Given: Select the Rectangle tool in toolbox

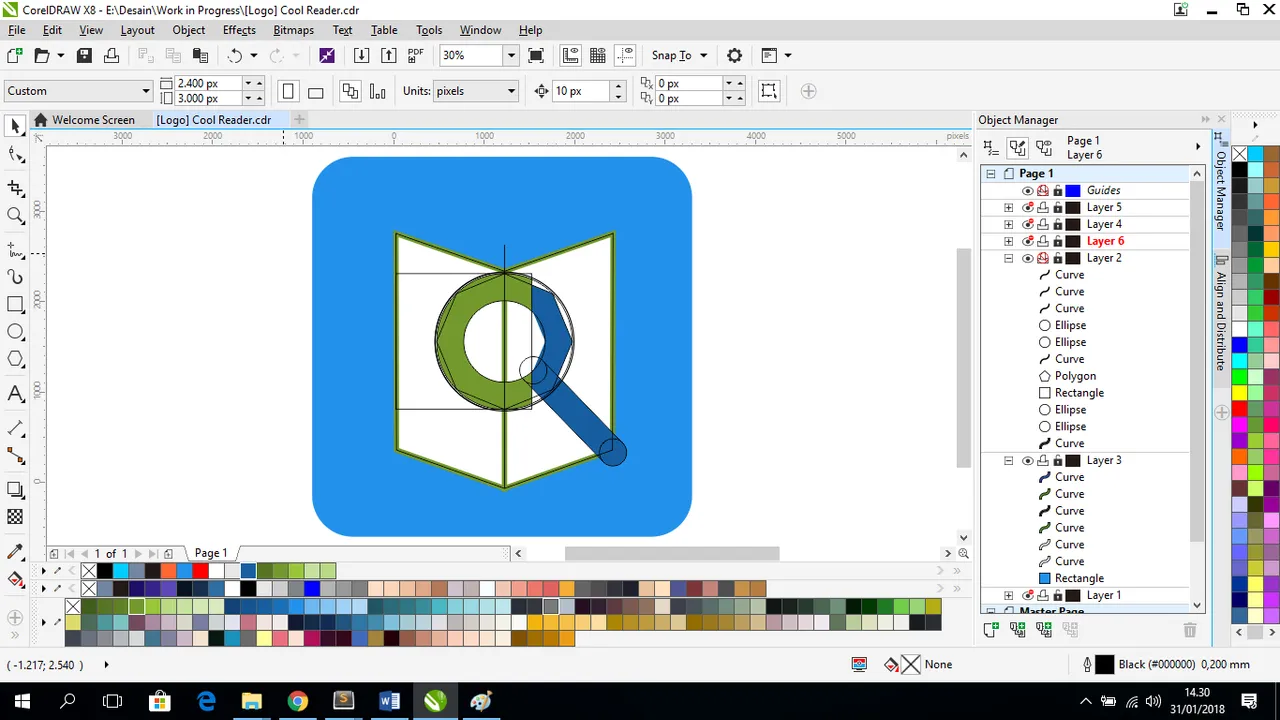Looking at the screenshot, I should [15, 304].
